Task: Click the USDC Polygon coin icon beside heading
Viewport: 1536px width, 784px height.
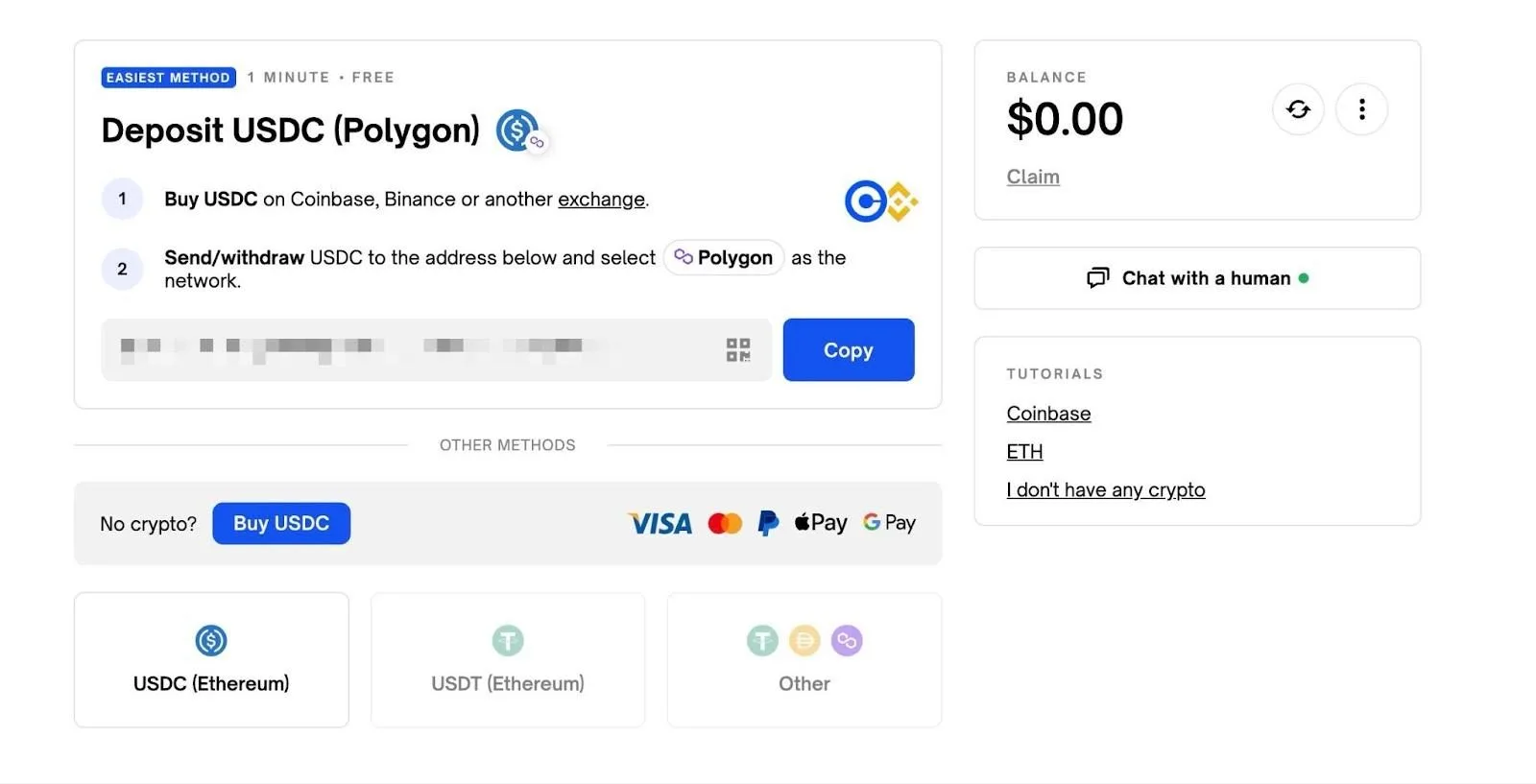Action: (520, 131)
